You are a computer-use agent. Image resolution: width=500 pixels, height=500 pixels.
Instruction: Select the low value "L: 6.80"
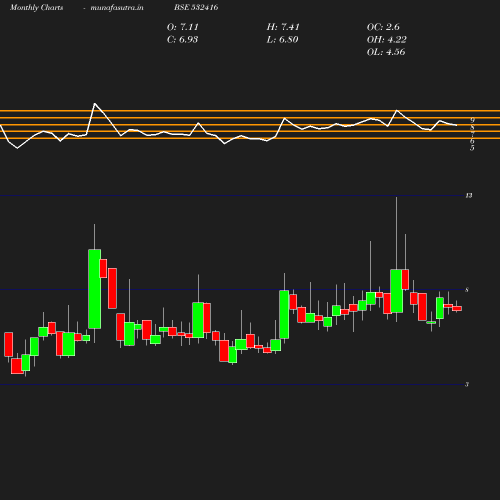click(x=282, y=40)
